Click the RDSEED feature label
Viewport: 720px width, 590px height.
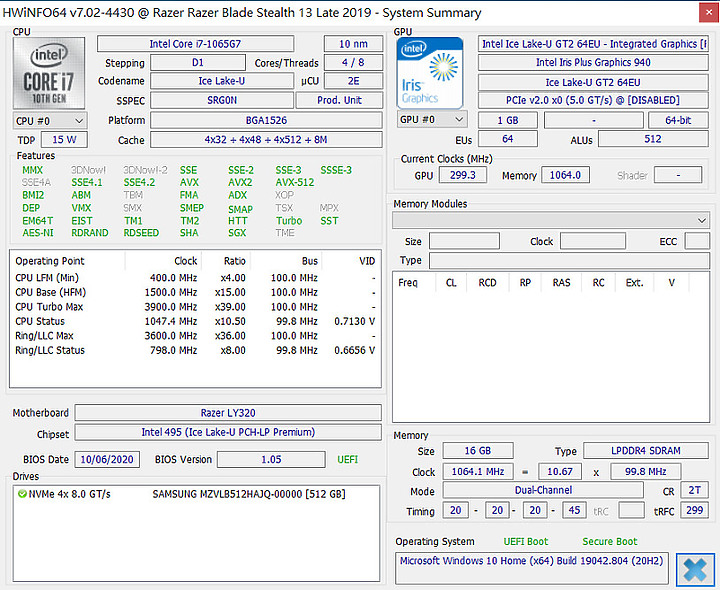pyautogui.click(x=141, y=233)
